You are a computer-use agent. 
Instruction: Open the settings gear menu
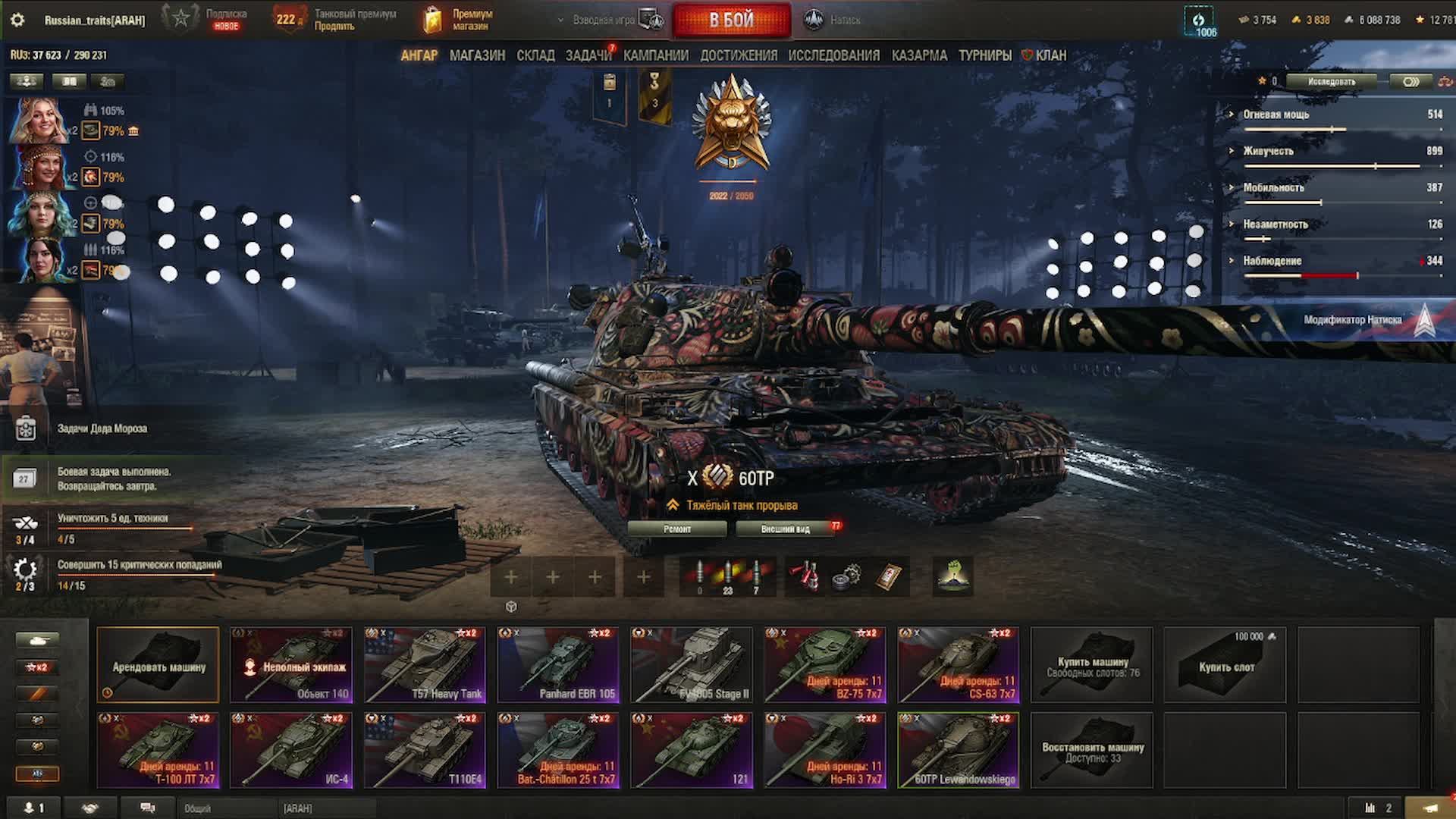point(17,20)
